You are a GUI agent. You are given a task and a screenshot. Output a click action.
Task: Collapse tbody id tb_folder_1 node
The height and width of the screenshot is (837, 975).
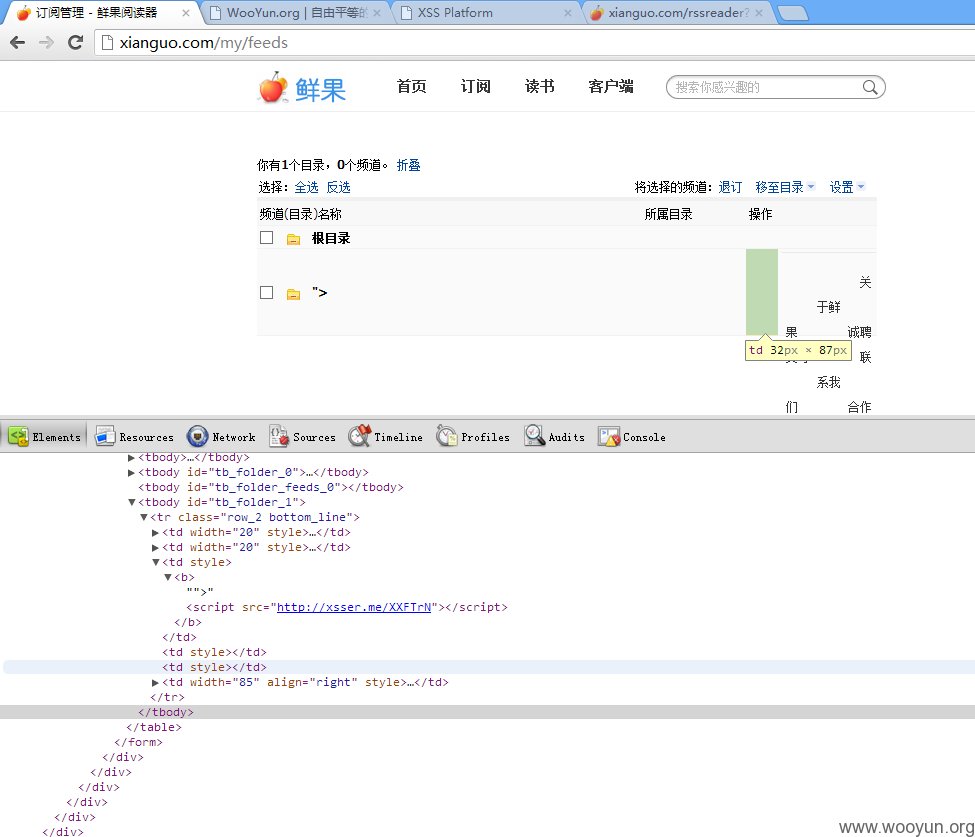click(x=131, y=502)
